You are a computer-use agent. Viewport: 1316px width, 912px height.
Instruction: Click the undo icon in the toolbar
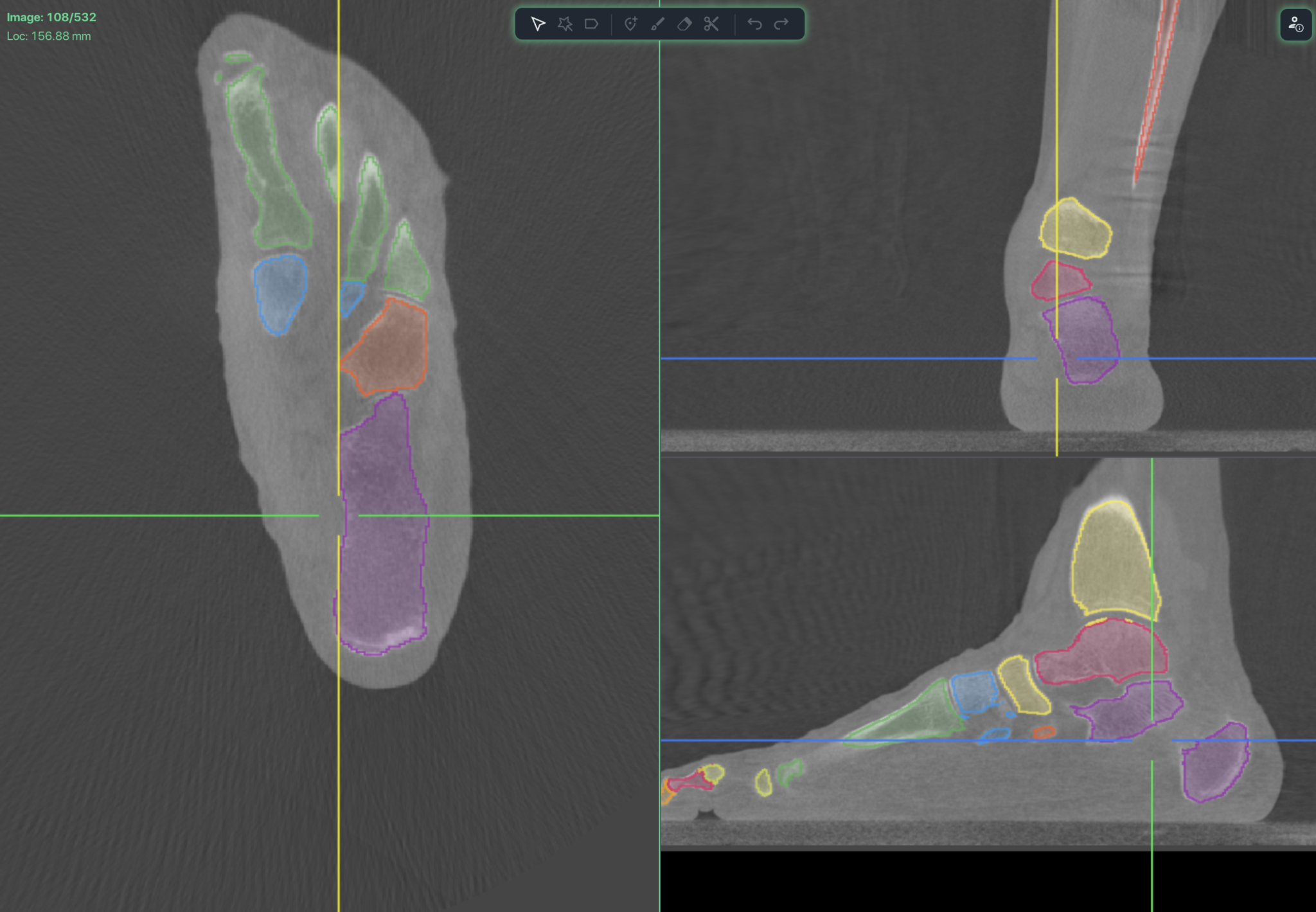pos(755,24)
